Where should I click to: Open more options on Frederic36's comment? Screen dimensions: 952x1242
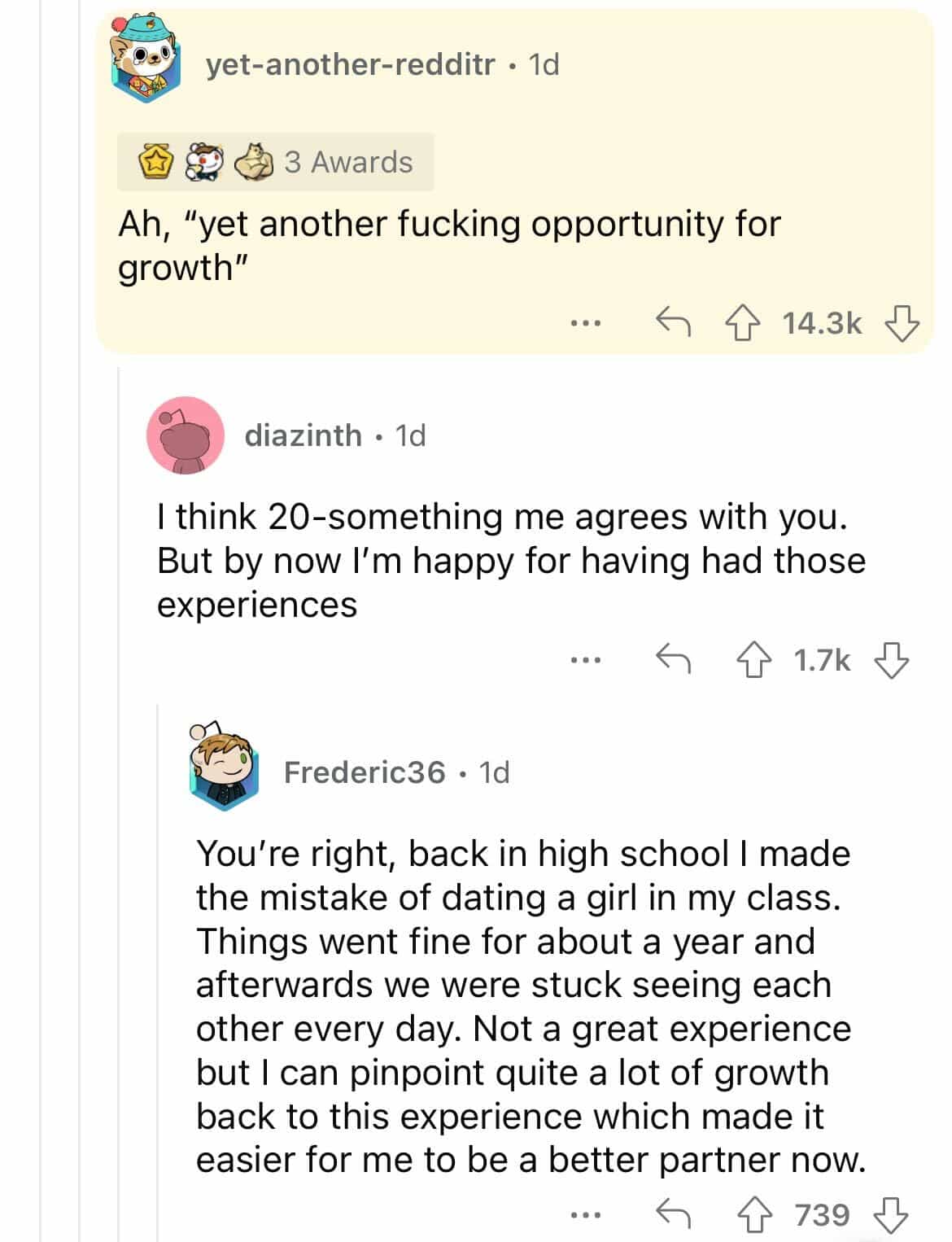point(585,1216)
